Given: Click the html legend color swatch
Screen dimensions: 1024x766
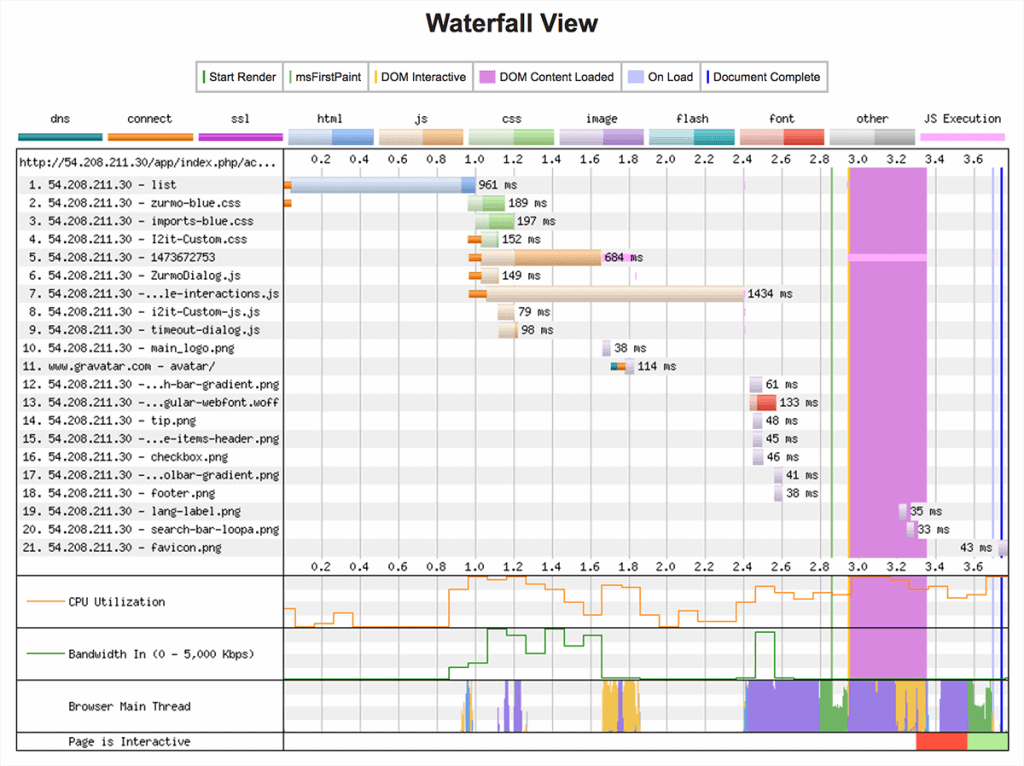Looking at the screenshot, I should click(330, 134).
